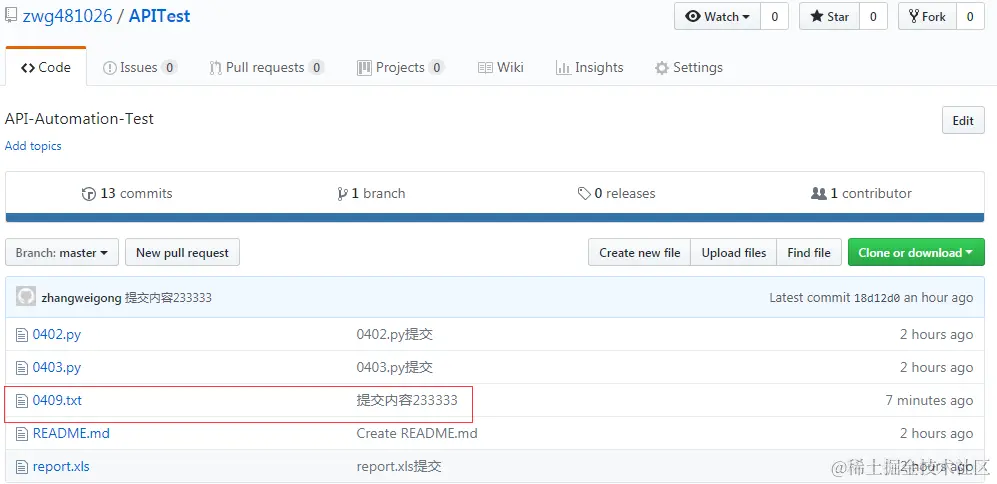Viewport: 997px width, 484px height.
Task: Click the stargazers count next to Star
Action: [x=873, y=17]
